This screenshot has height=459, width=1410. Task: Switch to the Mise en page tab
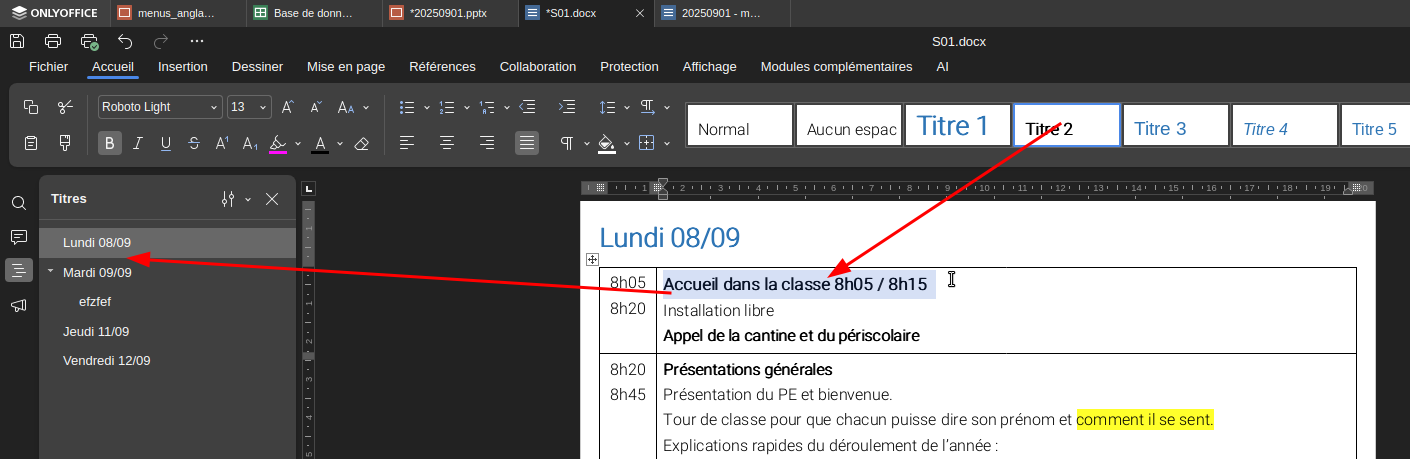click(x=346, y=67)
